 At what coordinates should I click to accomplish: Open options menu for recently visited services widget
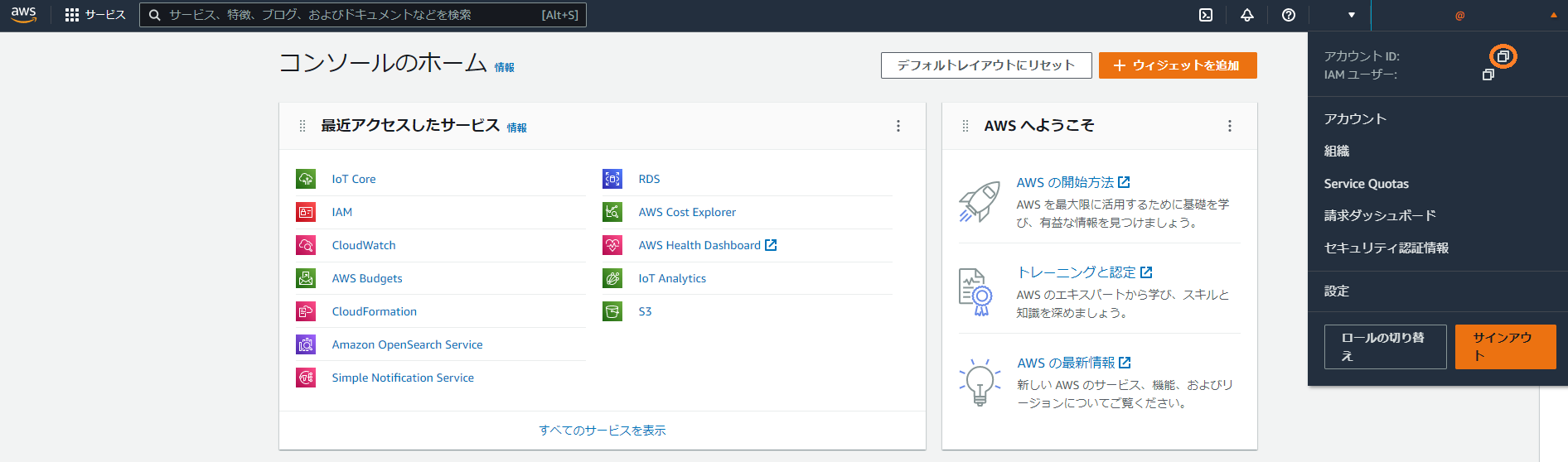click(x=898, y=126)
